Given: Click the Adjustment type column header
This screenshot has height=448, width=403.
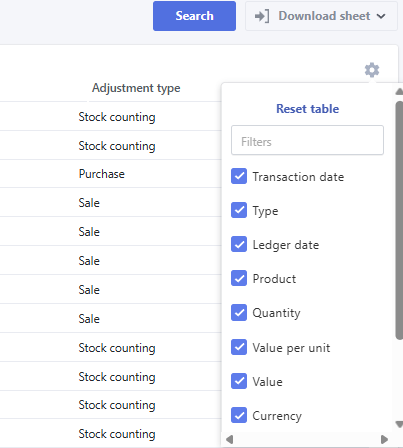Looking at the screenshot, I should click(136, 88).
